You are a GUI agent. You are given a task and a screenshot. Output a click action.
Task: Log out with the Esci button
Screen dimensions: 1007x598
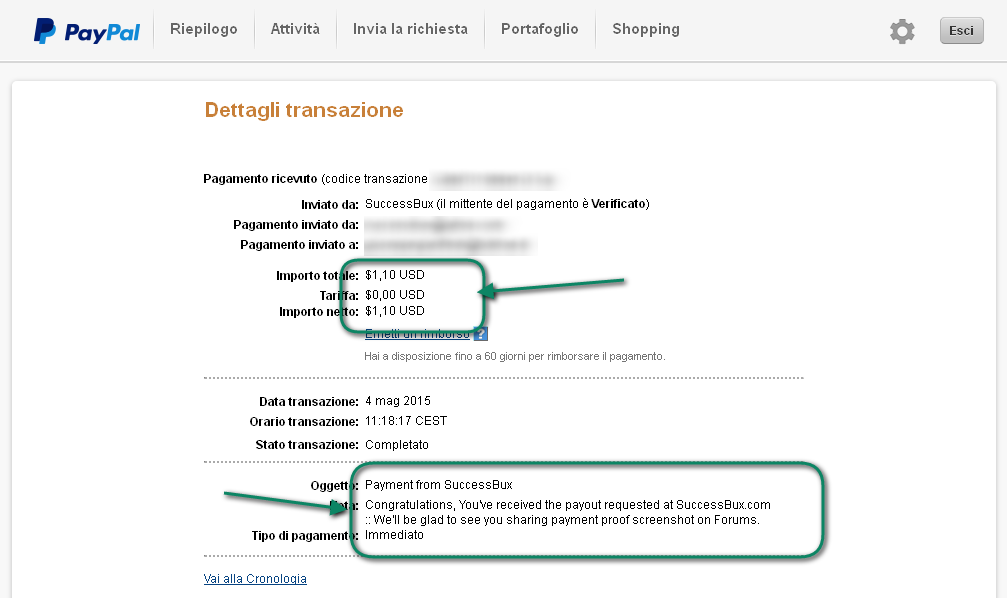(961, 31)
